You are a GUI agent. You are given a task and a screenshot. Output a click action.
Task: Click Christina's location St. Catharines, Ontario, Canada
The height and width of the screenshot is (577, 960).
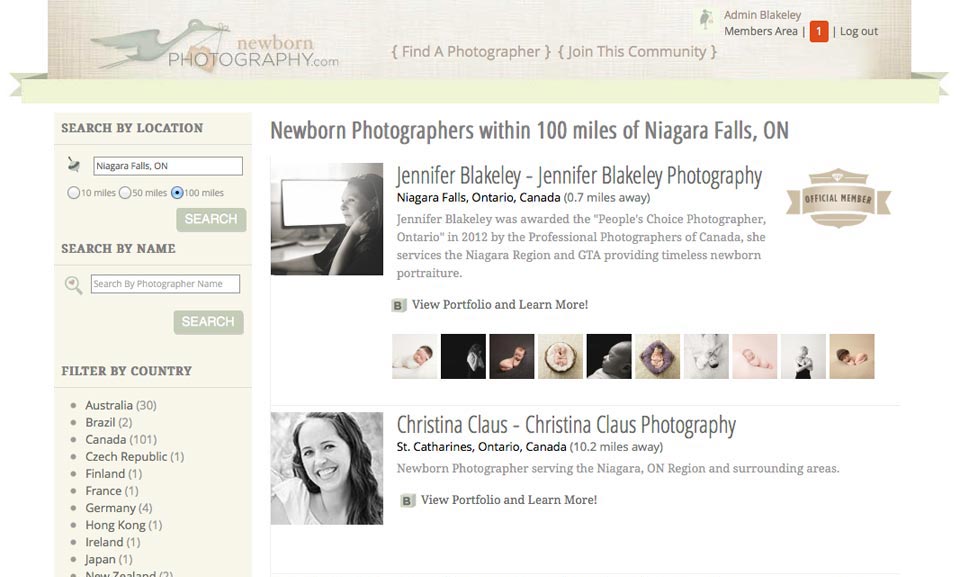coord(481,447)
